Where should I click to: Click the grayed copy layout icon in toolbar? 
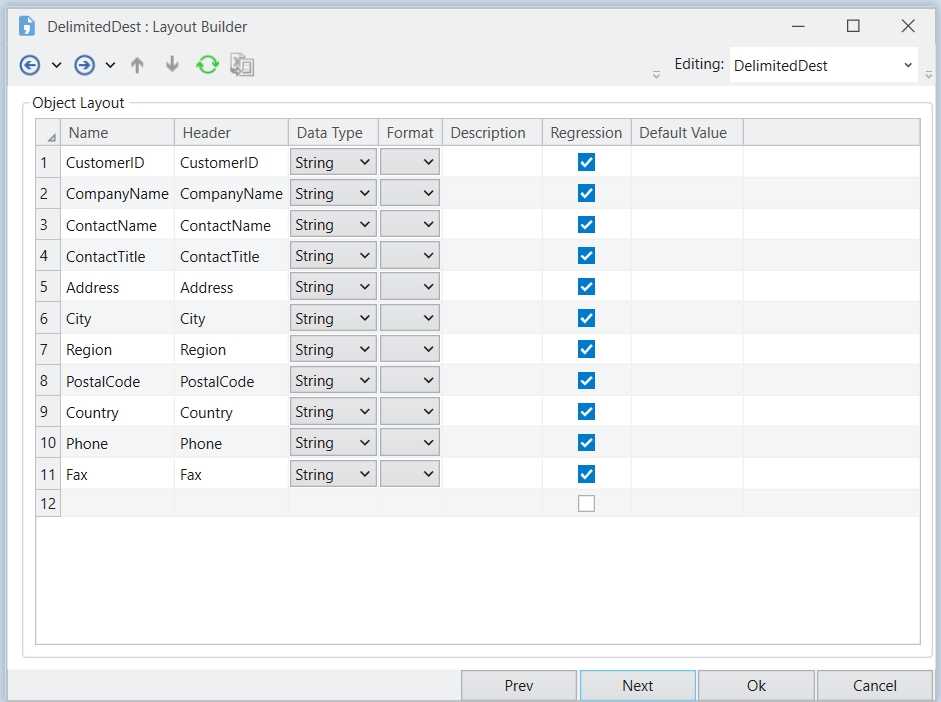(x=242, y=65)
